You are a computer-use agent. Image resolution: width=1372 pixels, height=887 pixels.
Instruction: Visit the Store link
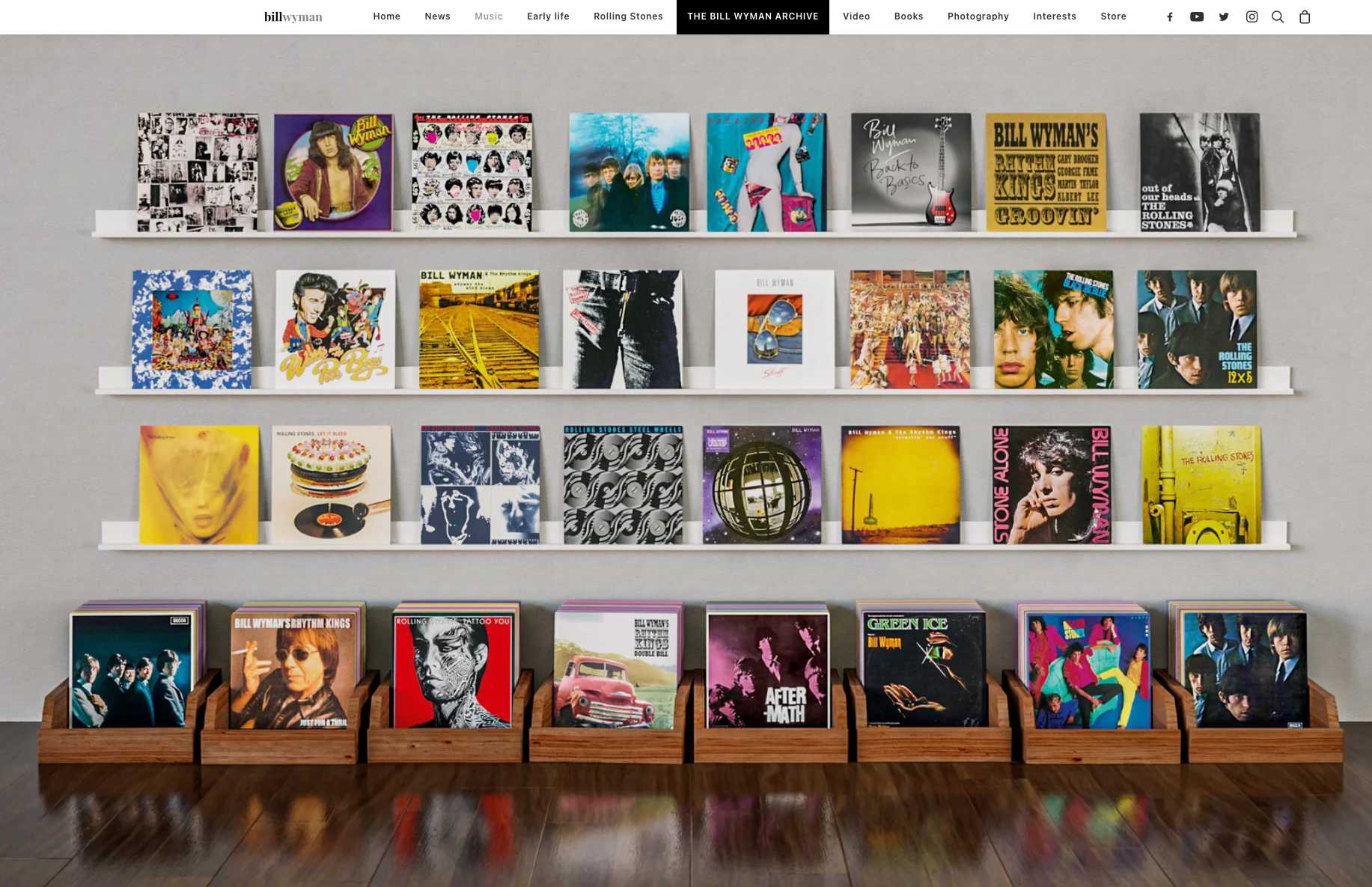coord(1113,16)
